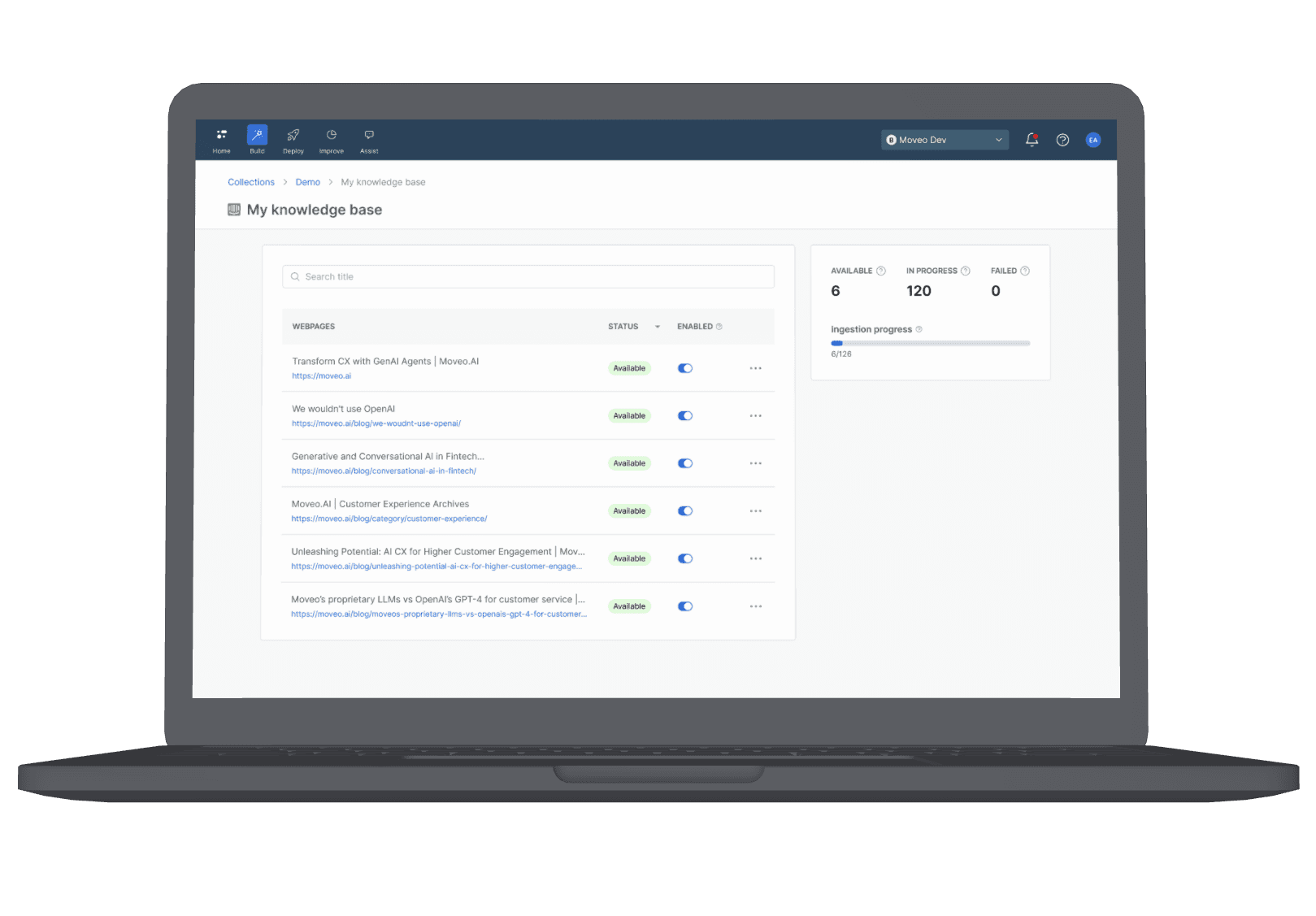Open the https://moveo.ai link

coord(322,376)
